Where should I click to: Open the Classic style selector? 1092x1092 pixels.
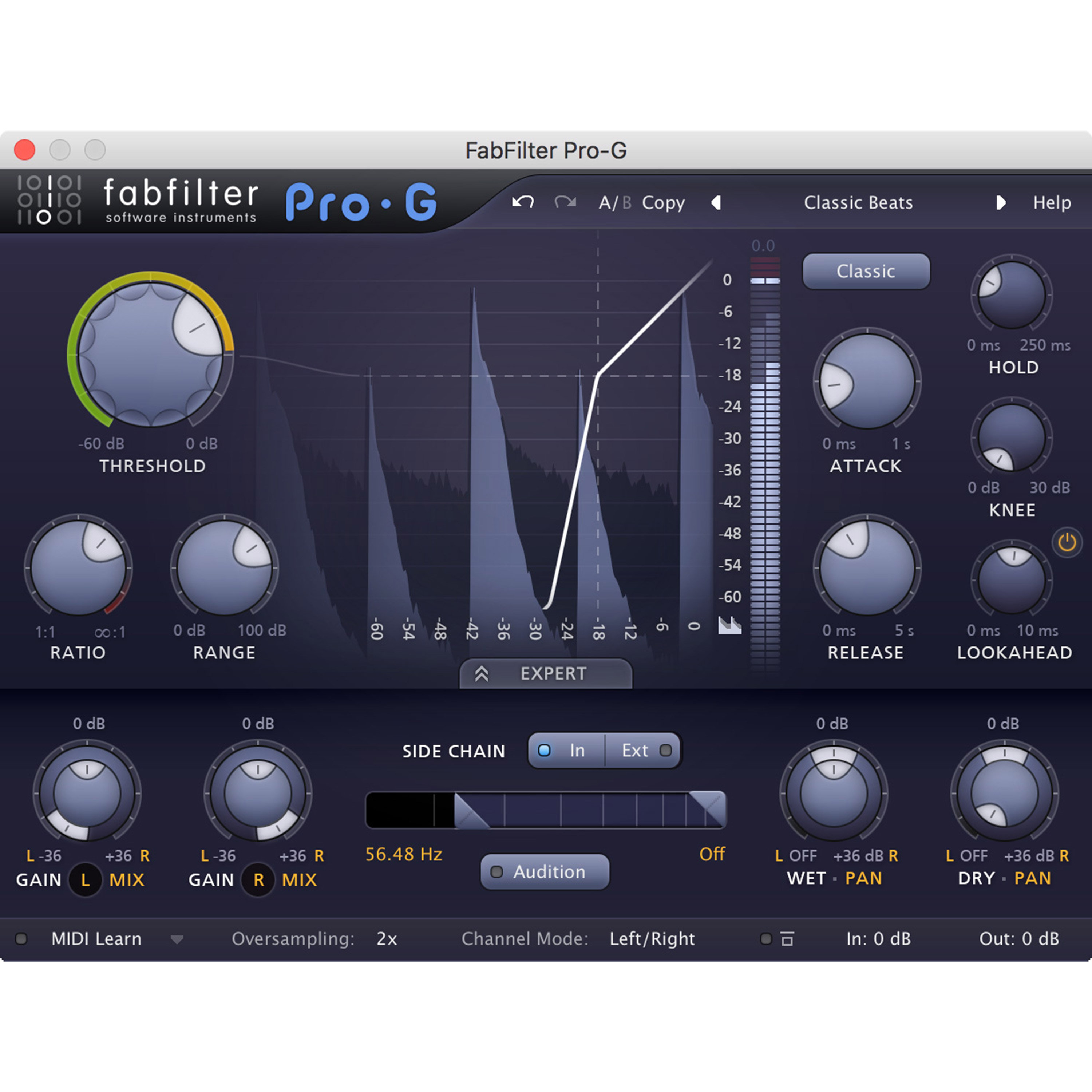click(866, 271)
